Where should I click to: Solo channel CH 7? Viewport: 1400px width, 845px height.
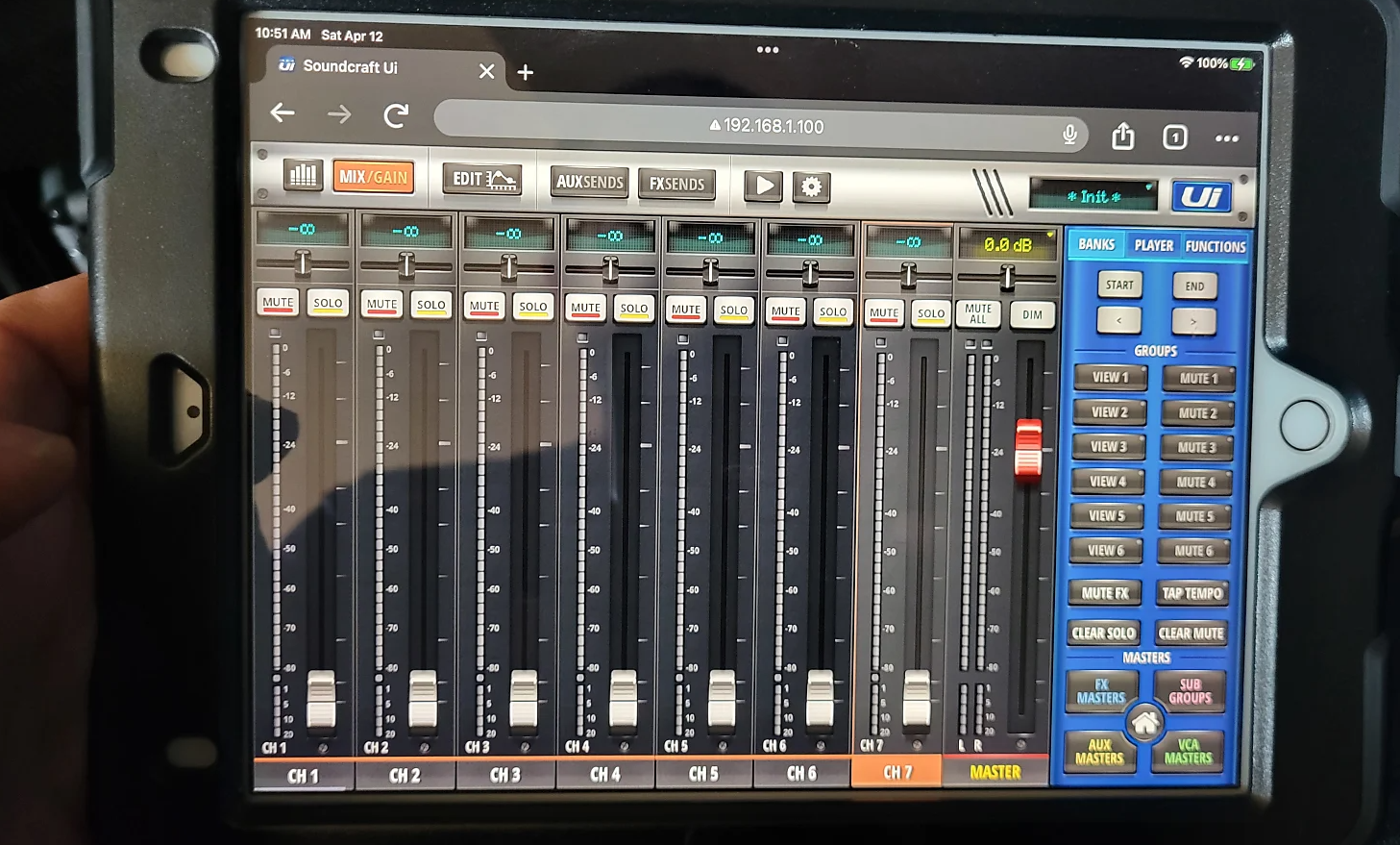[931, 313]
